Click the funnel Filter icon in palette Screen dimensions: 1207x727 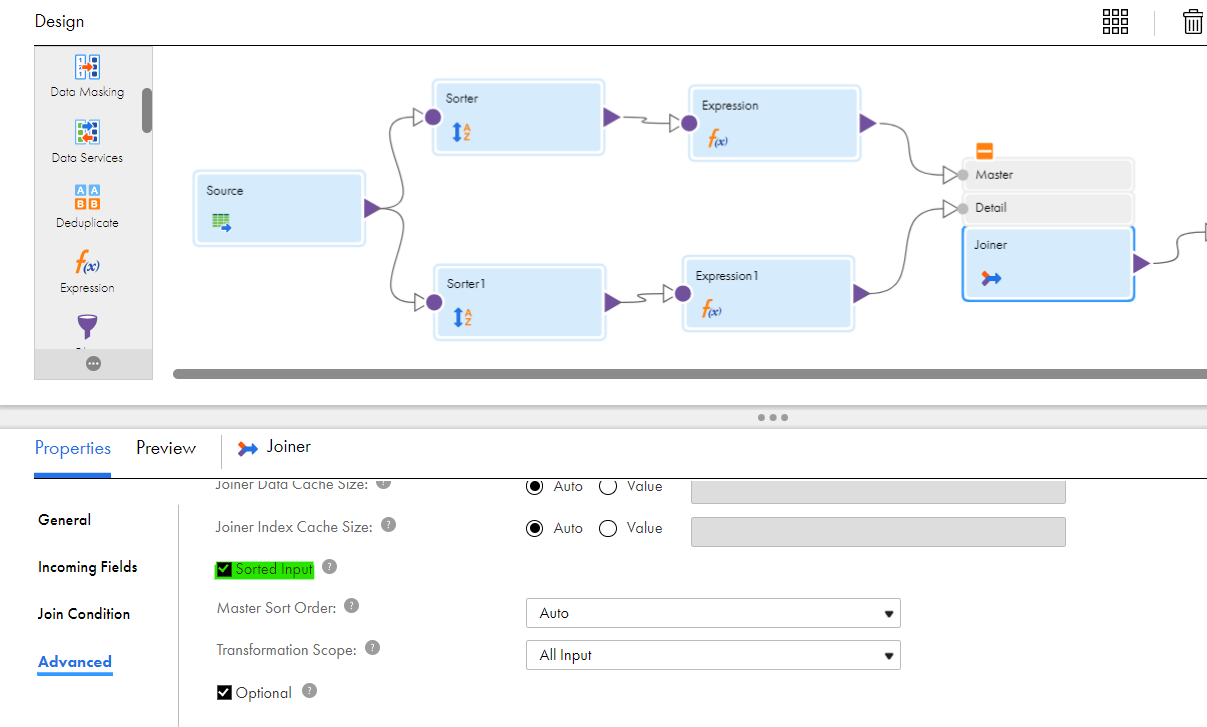coord(87,328)
